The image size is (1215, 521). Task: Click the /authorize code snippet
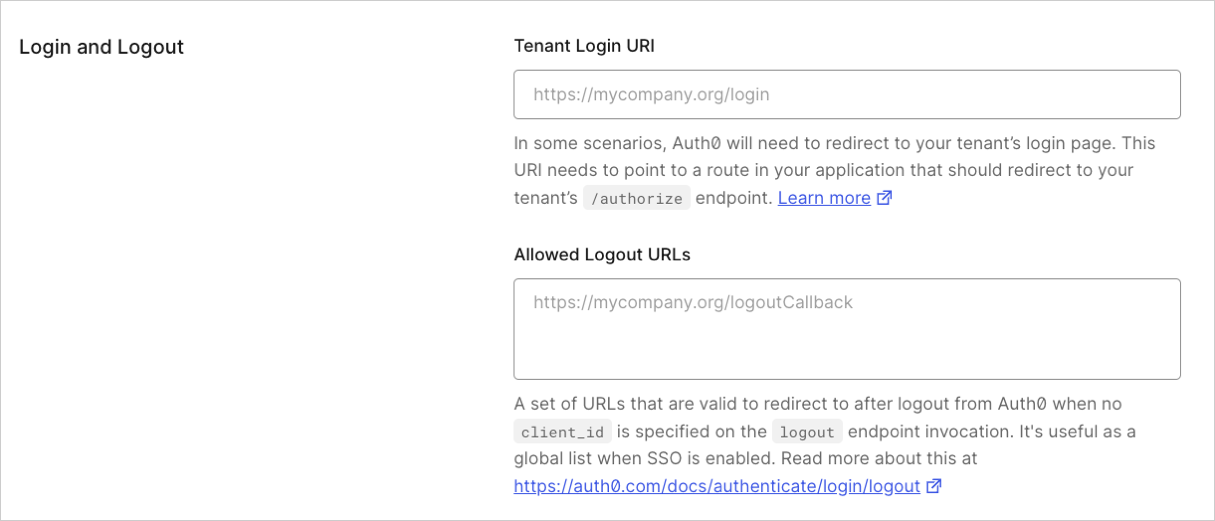[638, 198]
